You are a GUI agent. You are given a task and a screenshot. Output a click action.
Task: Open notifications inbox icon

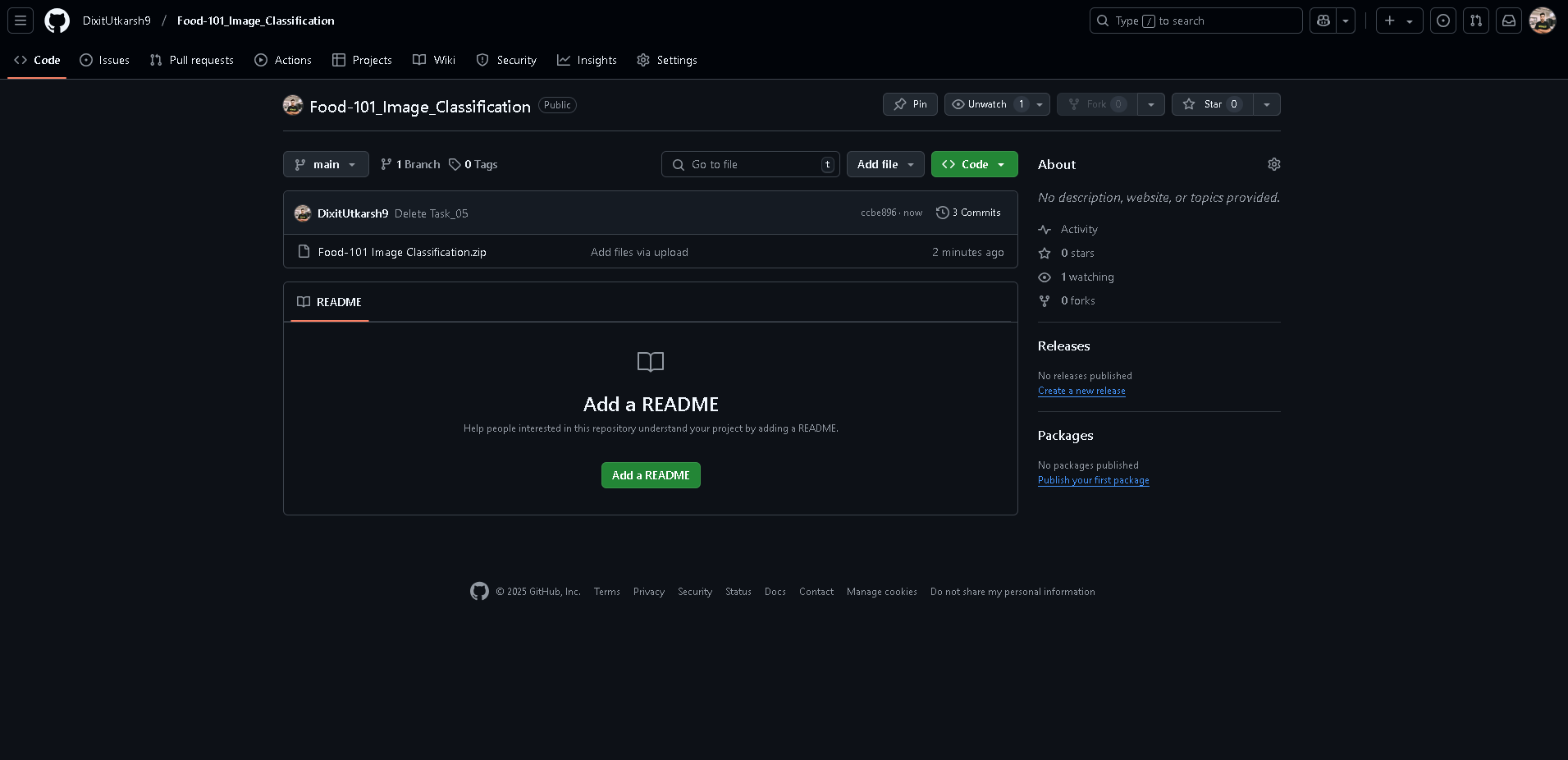point(1509,21)
